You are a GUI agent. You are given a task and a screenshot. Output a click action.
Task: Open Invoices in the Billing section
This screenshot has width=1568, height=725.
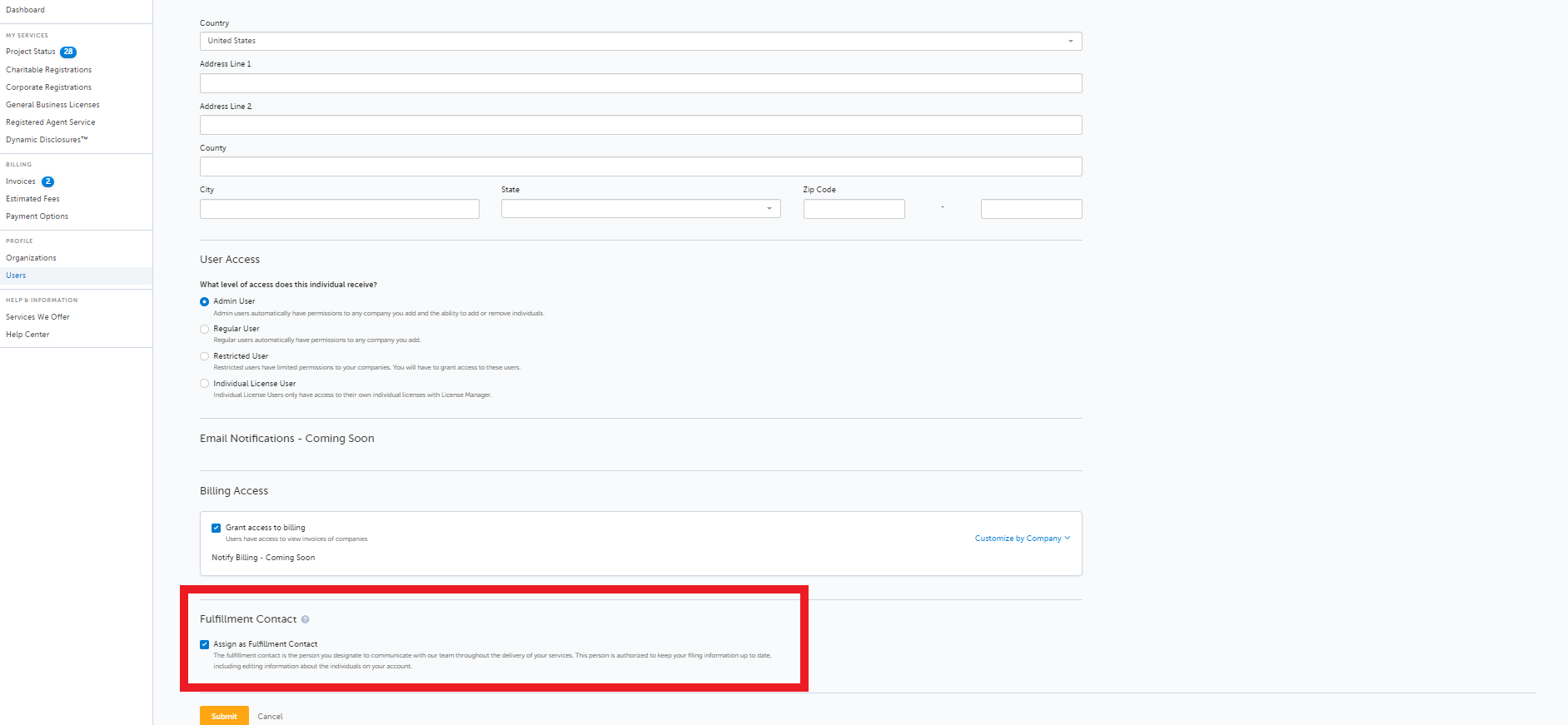pyautogui.click(x=21, y=181)
